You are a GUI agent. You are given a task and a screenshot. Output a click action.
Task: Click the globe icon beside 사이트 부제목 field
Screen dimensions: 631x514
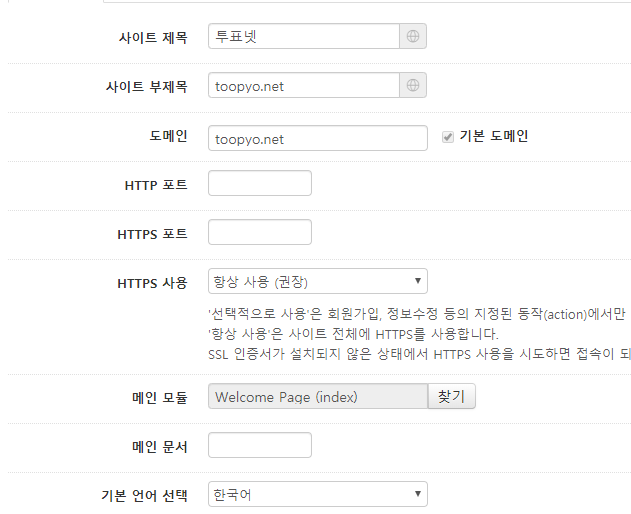click(x=413, y=85)
